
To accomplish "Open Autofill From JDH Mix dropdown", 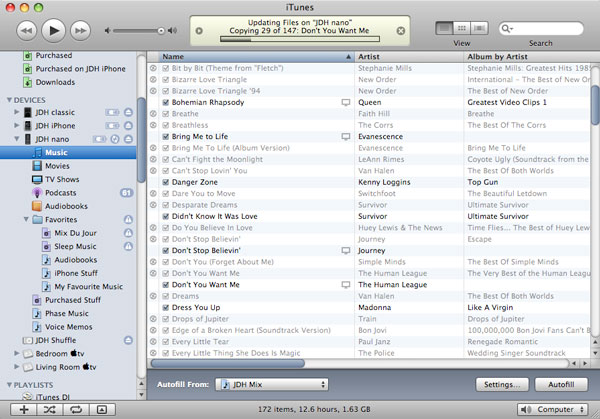I will click(x=272, y=385).
